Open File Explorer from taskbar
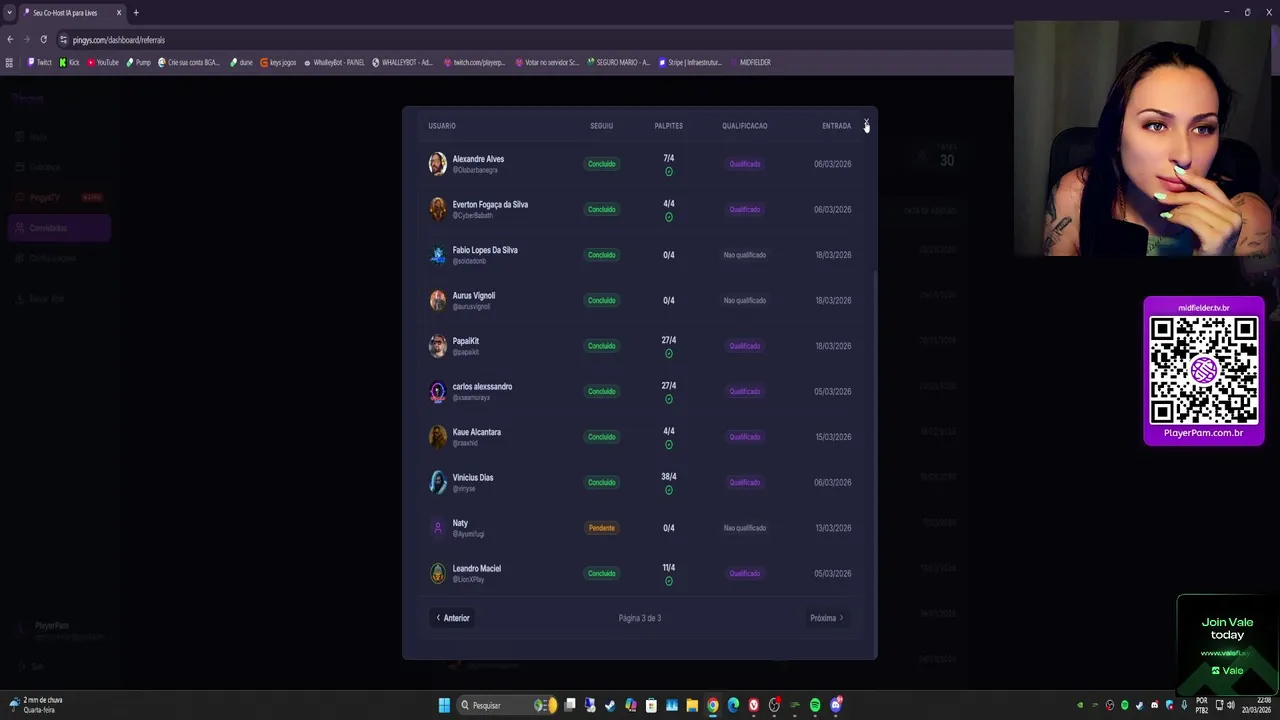Screen dimensions: 1280x720 click(692, 705)
